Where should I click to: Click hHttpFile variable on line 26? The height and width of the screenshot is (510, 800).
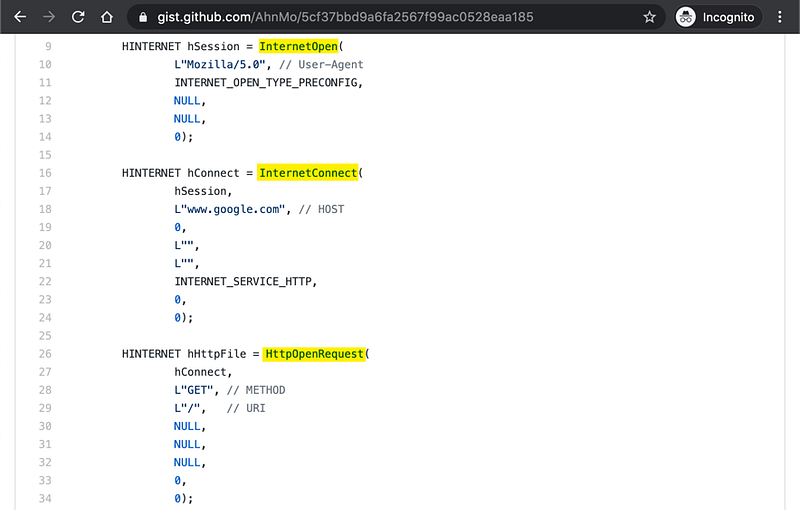click(216, 354)
